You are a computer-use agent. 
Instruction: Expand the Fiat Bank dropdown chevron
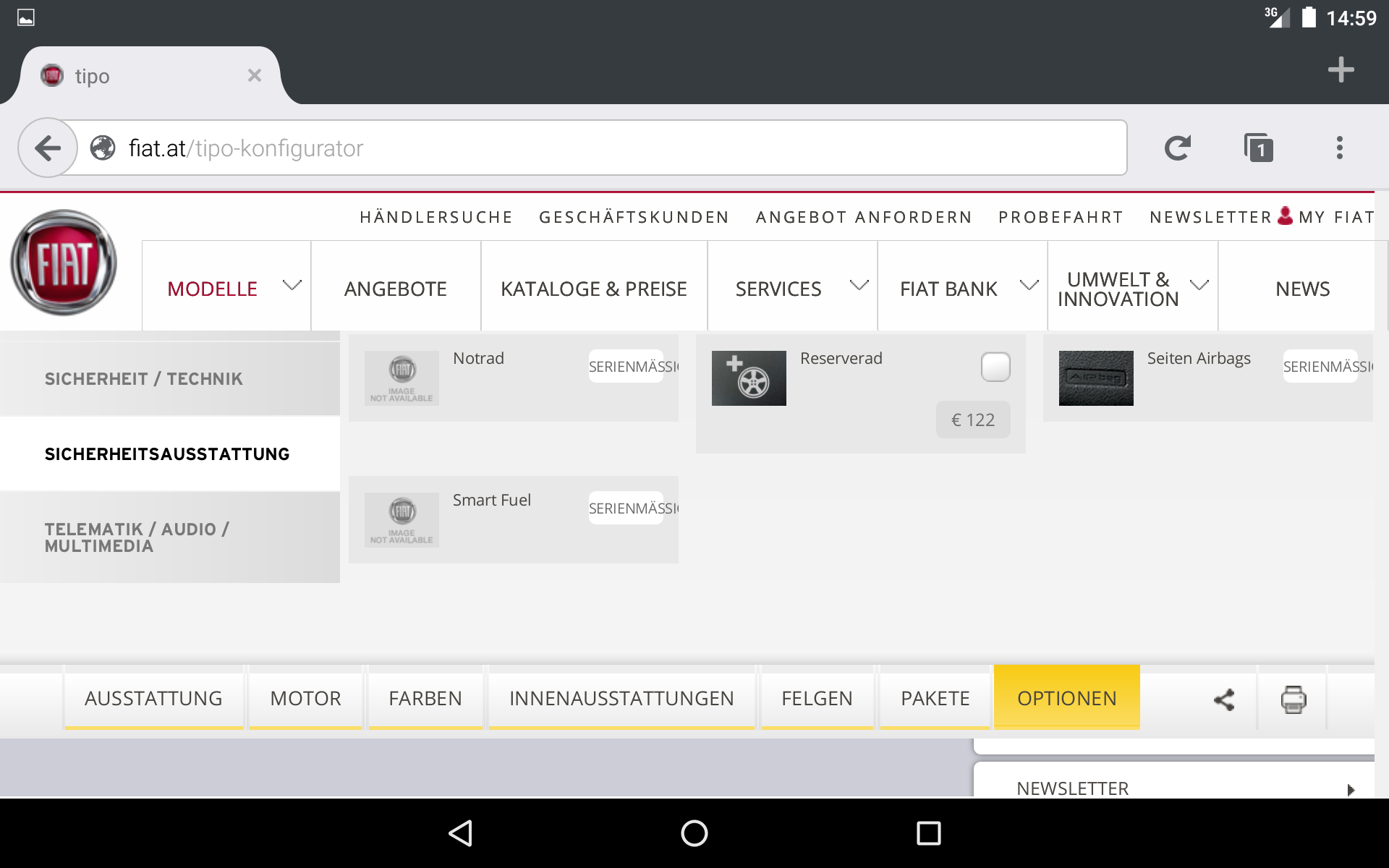[1029, 285]
